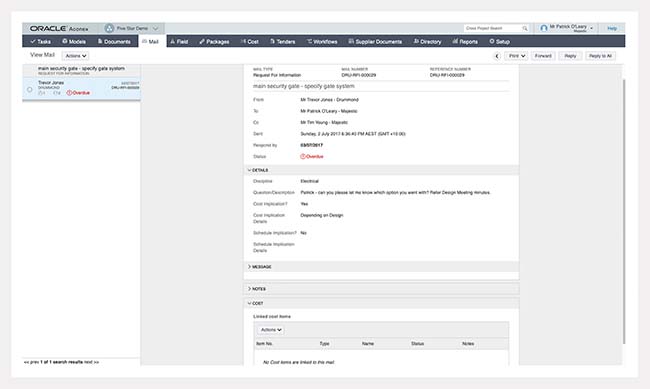
Task: Click the vertical scrollbar on the right
Action: tap(624, 212)
